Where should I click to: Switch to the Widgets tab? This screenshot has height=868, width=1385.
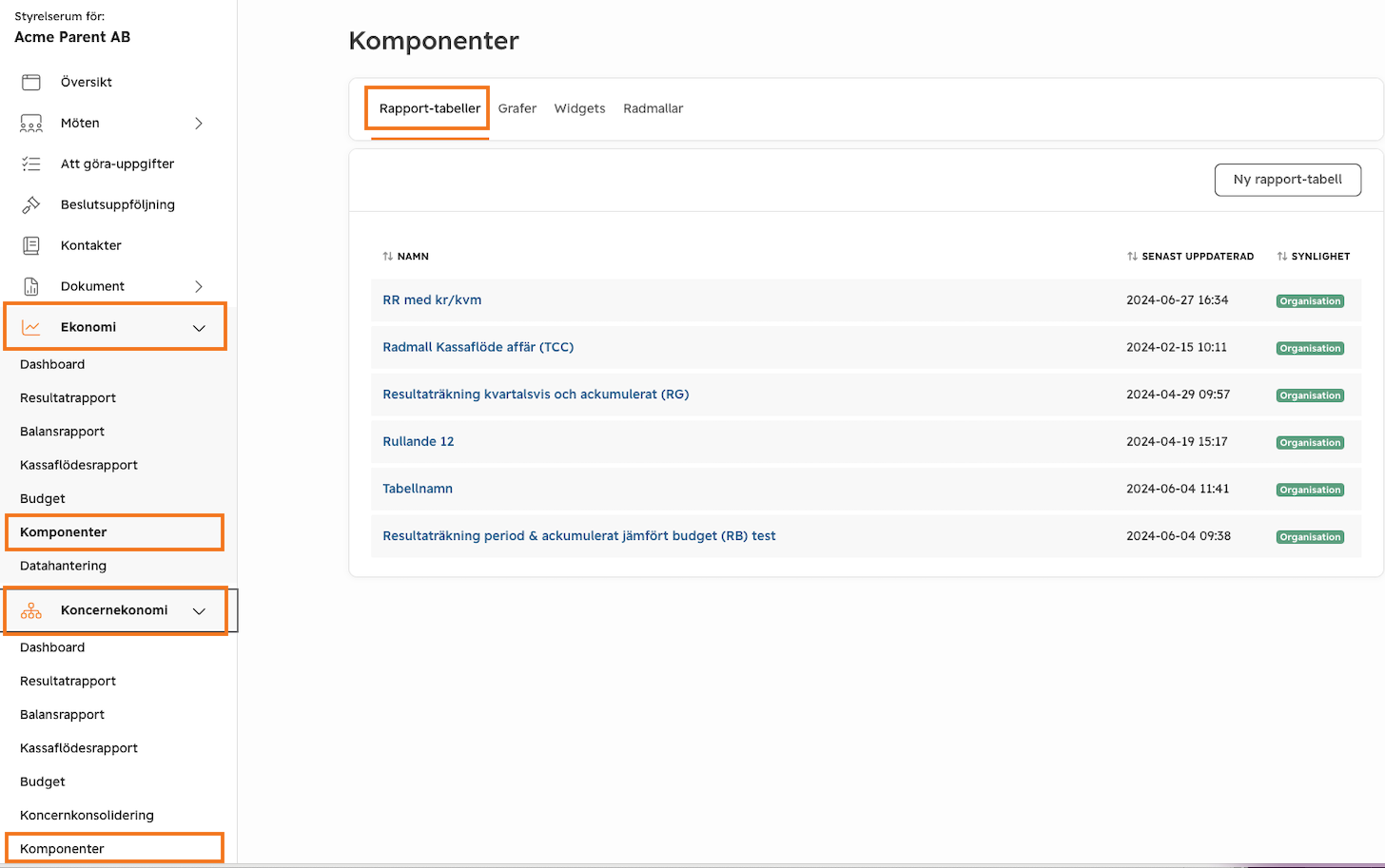pyautogui.click(x=580, y=108)
